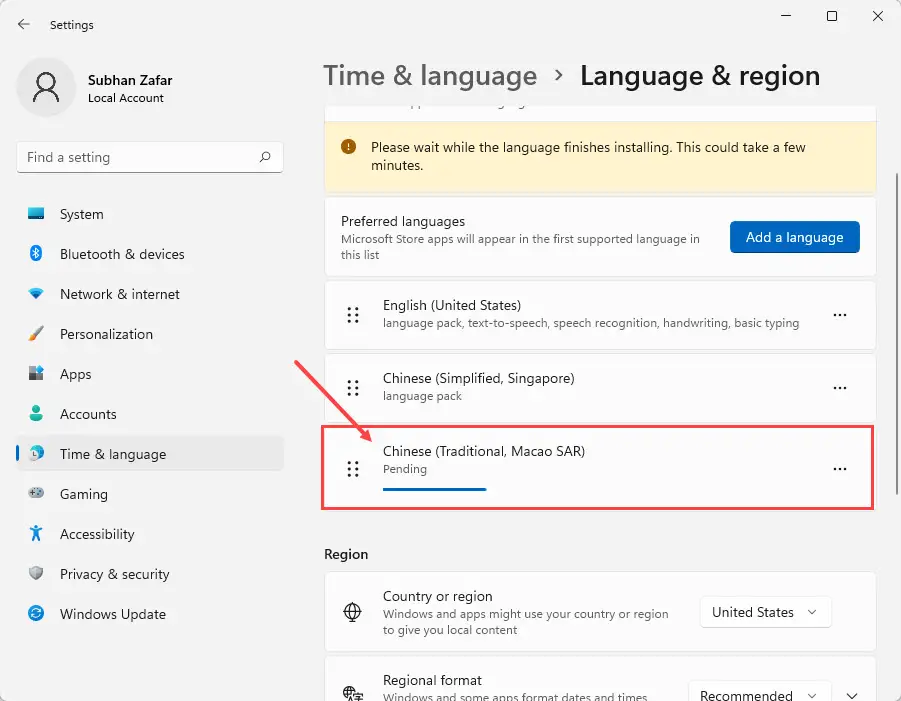Image resolution: width=901 pixels, height=701 pixels.
Task: Click the System monitor icon
Action: (36, 214)
